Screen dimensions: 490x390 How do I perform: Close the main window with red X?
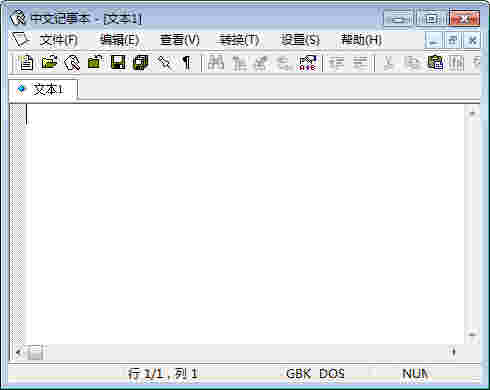click(464, 18)
